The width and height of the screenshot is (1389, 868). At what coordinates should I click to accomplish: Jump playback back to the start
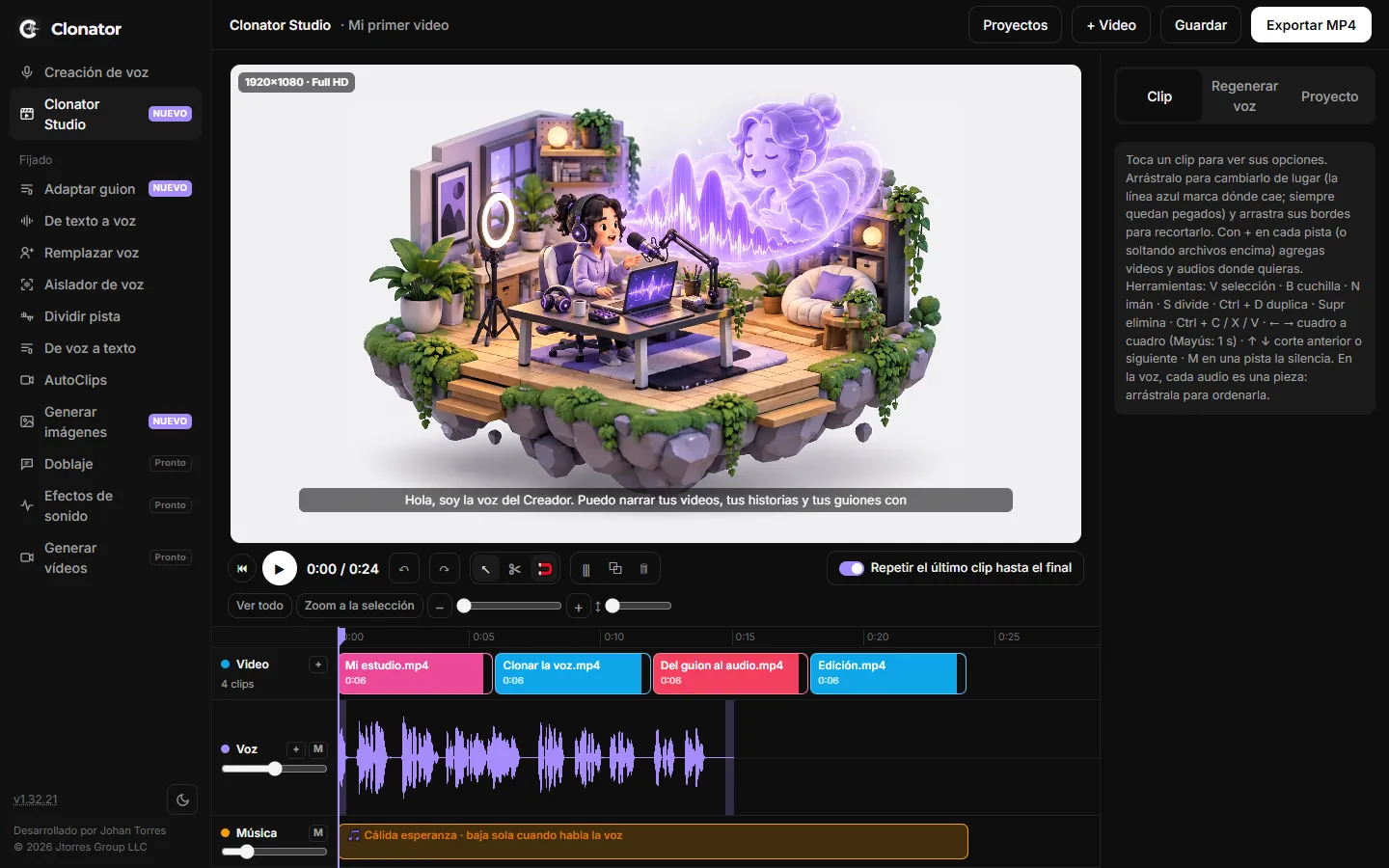pyautogui.click(x=242, y=569)
